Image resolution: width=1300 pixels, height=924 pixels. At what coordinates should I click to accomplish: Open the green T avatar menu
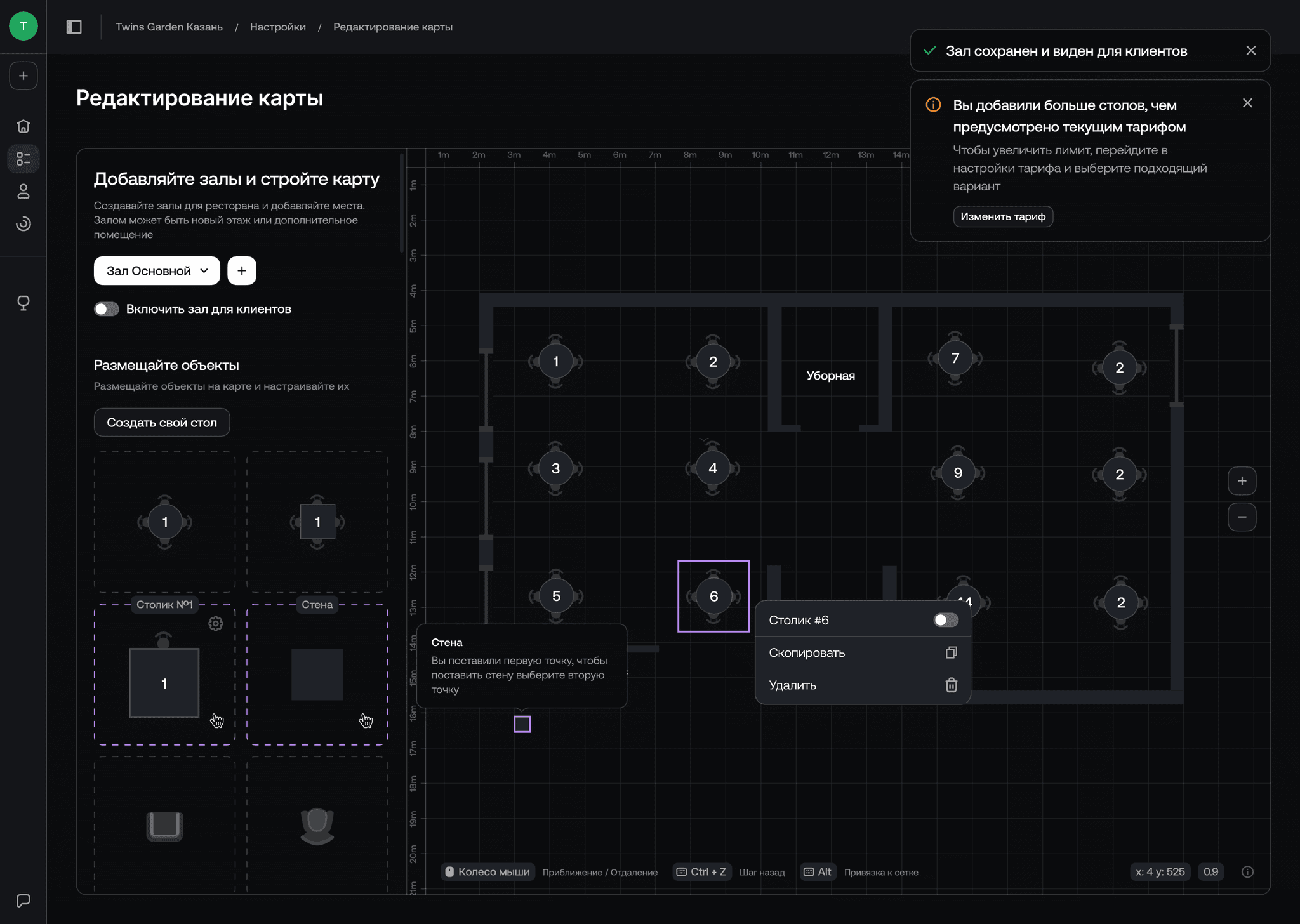point(23,26)
